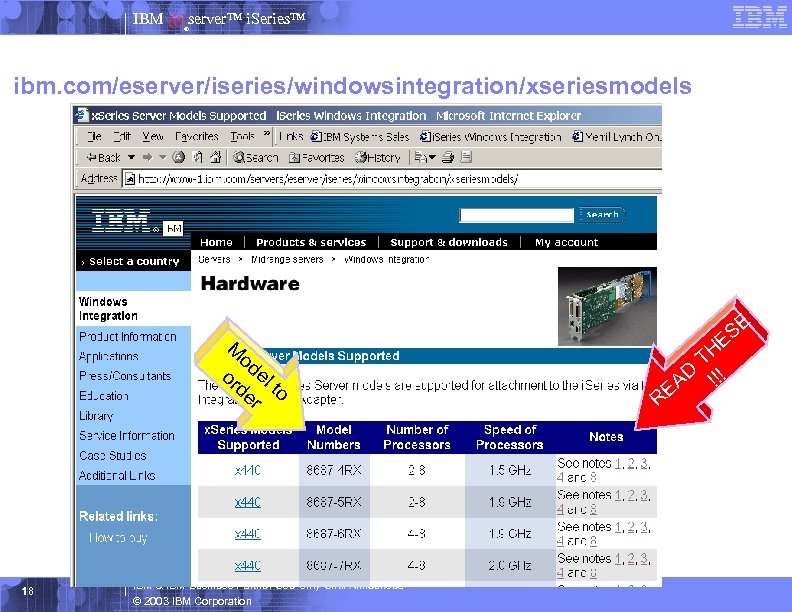Open the View menu
Screen dimensions: 792x612
pyautogui.click(x=153, y=136)
